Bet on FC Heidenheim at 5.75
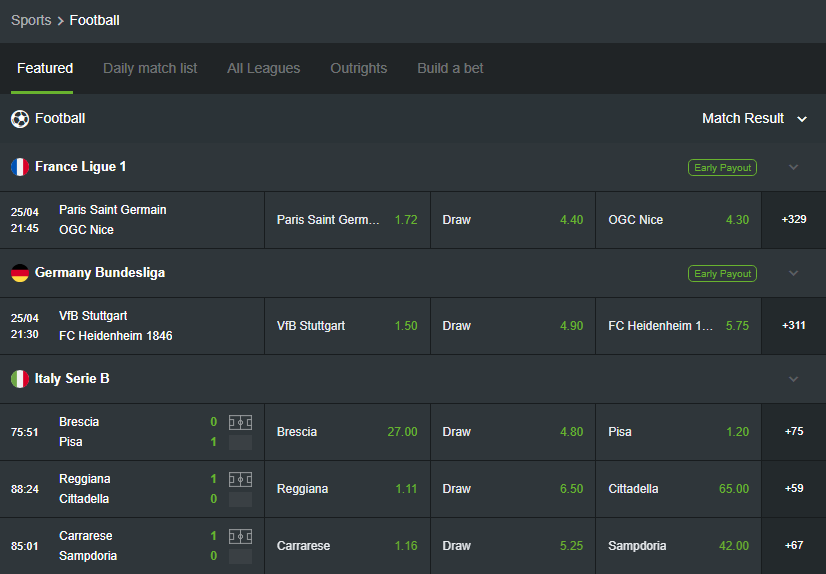This screenshot has height=574, width=826. coord(678,326)
